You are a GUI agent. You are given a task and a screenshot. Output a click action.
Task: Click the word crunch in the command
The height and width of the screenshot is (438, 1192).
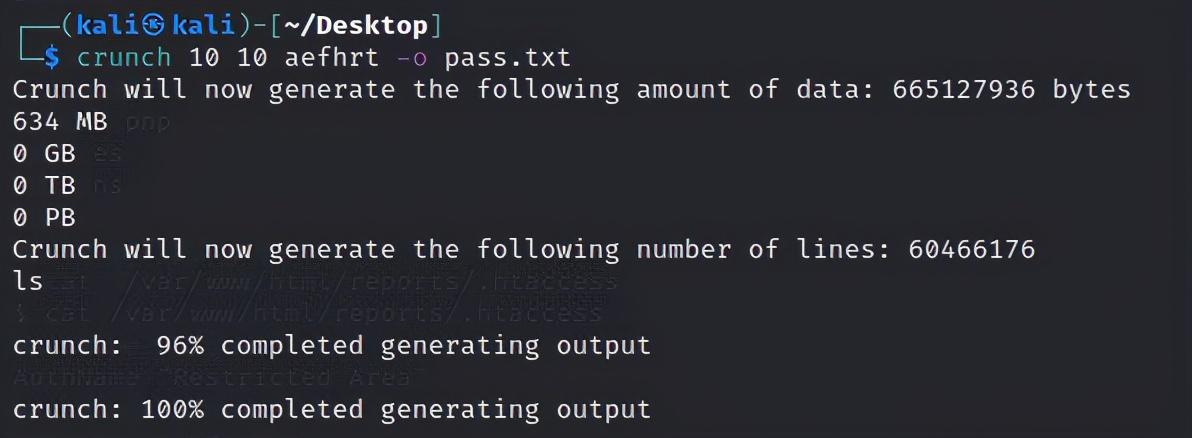tap(124, 58)
